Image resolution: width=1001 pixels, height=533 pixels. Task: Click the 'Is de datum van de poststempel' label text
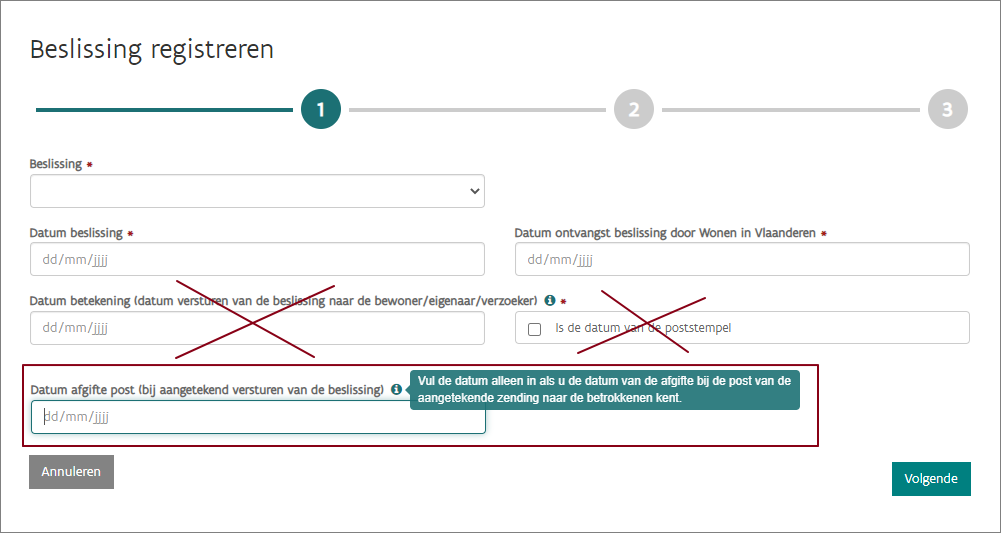pyautogui.click(x=650, y=327)
